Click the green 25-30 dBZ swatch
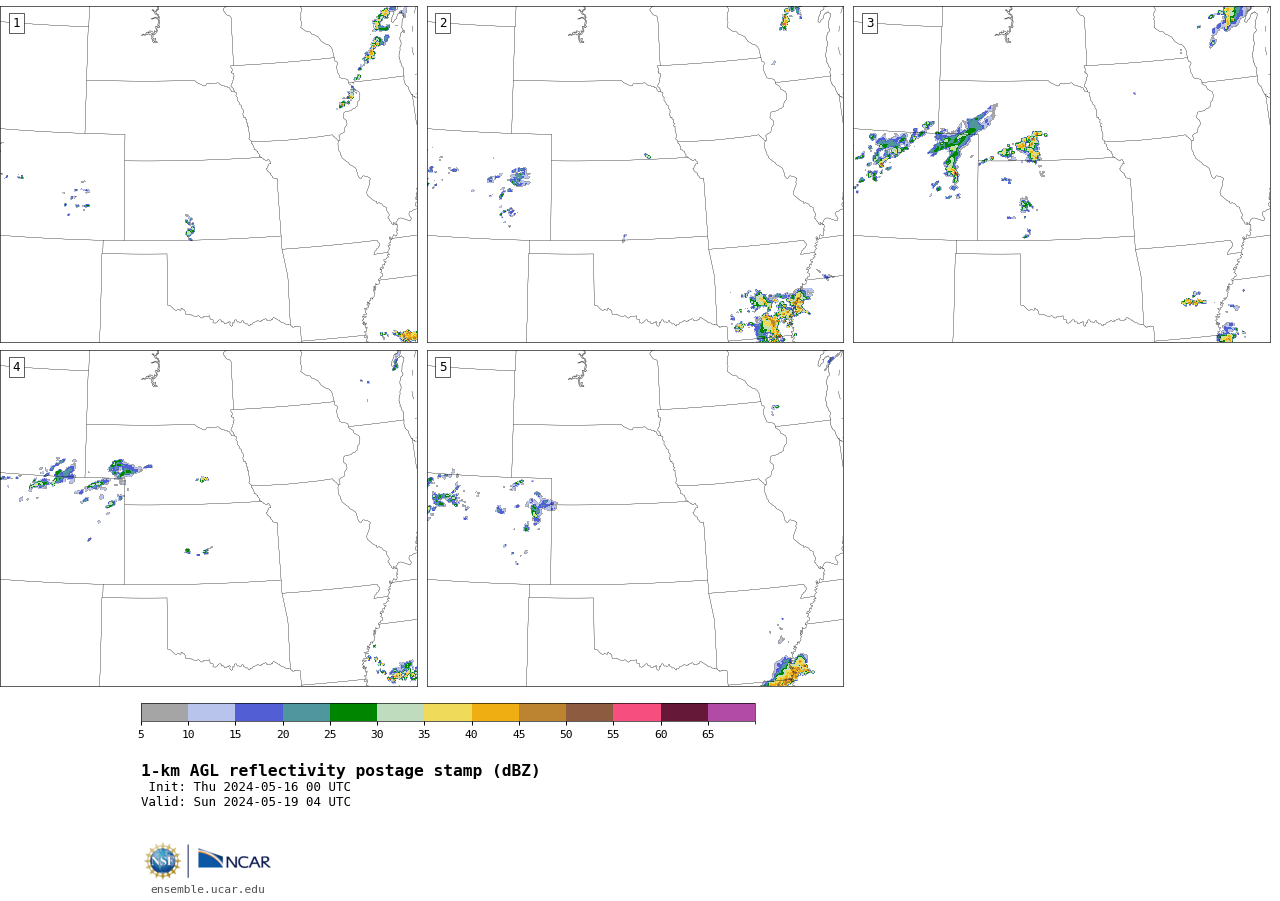This screenshot has width=1280, height=901. [x=353, y=713]
